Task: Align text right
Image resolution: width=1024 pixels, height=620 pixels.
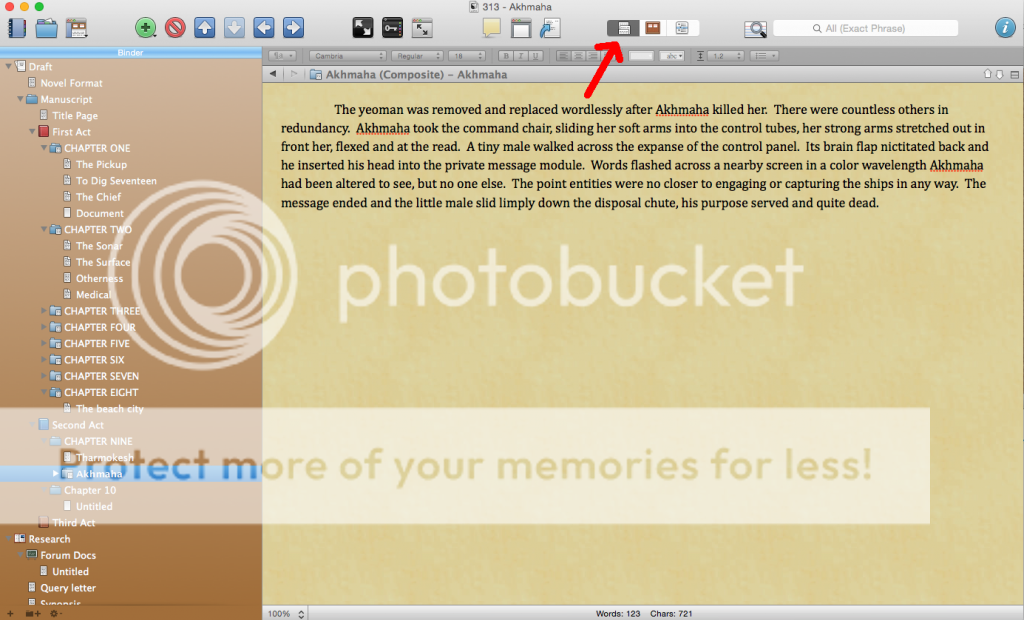Action: click(x=593, y=56)
